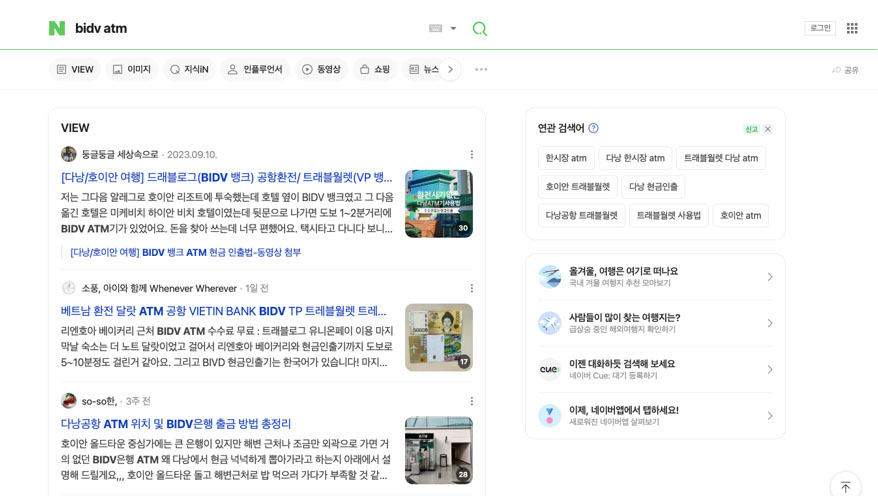
Task: Select related search 다낭 현금인출
Action: (653, 186)
